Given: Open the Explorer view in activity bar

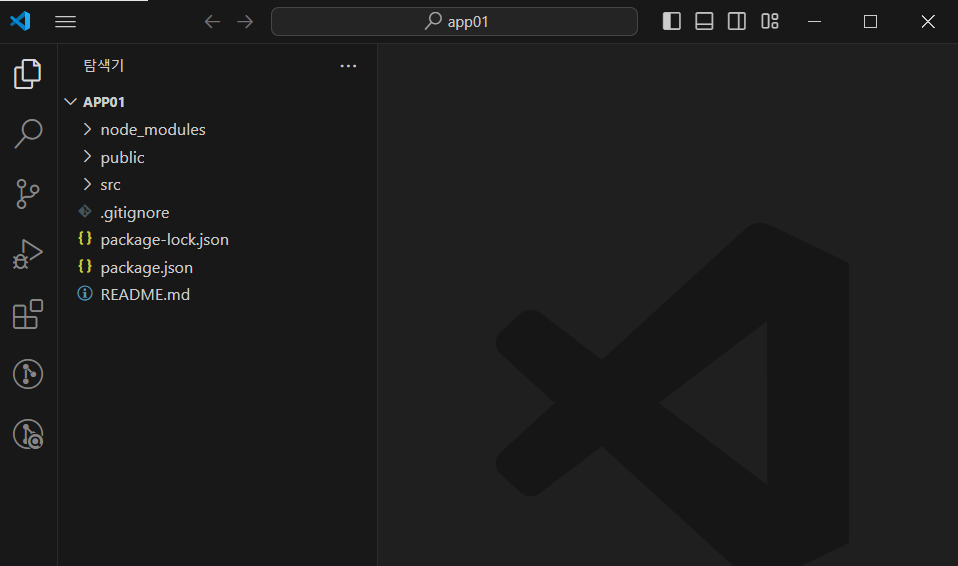Looking at the screenshot, I should coord(27,74).
